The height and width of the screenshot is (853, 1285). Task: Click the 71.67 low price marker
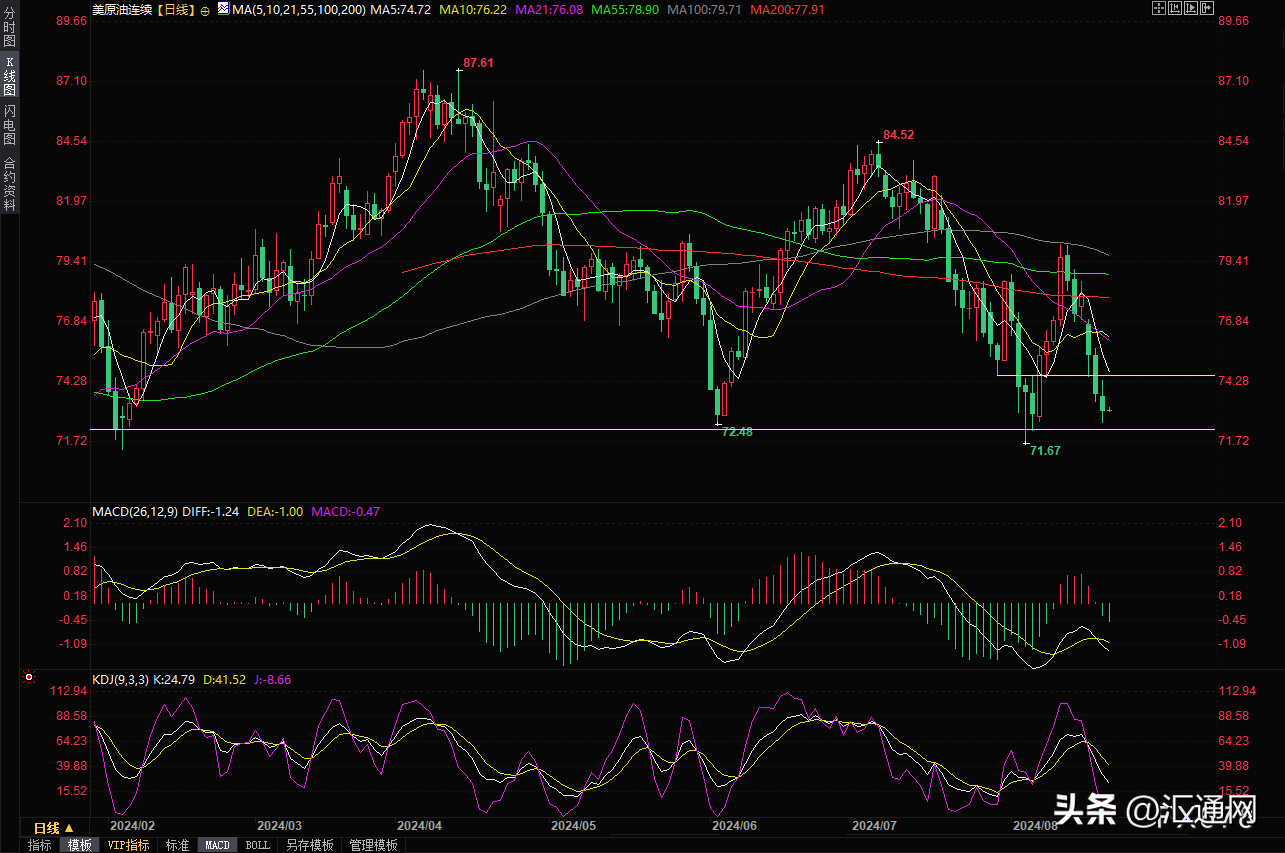pos(1045,451)
